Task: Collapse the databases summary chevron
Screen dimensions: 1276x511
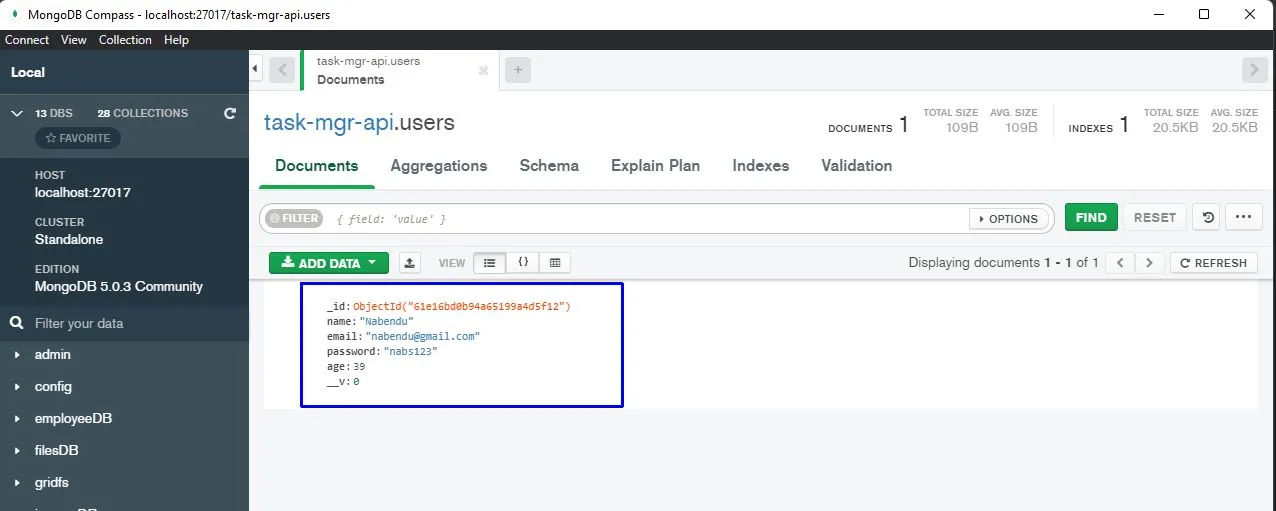Action: [16, 114]
